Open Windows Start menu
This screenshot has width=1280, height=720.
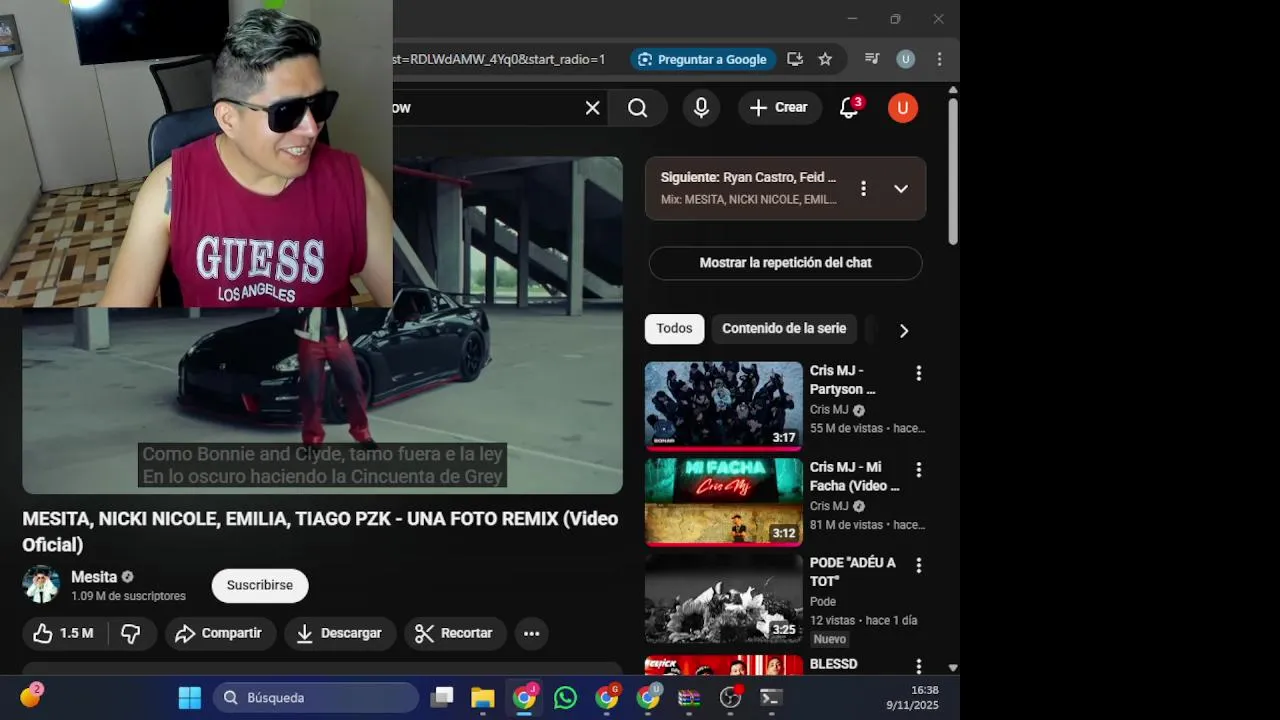click(x=189, y=697)
